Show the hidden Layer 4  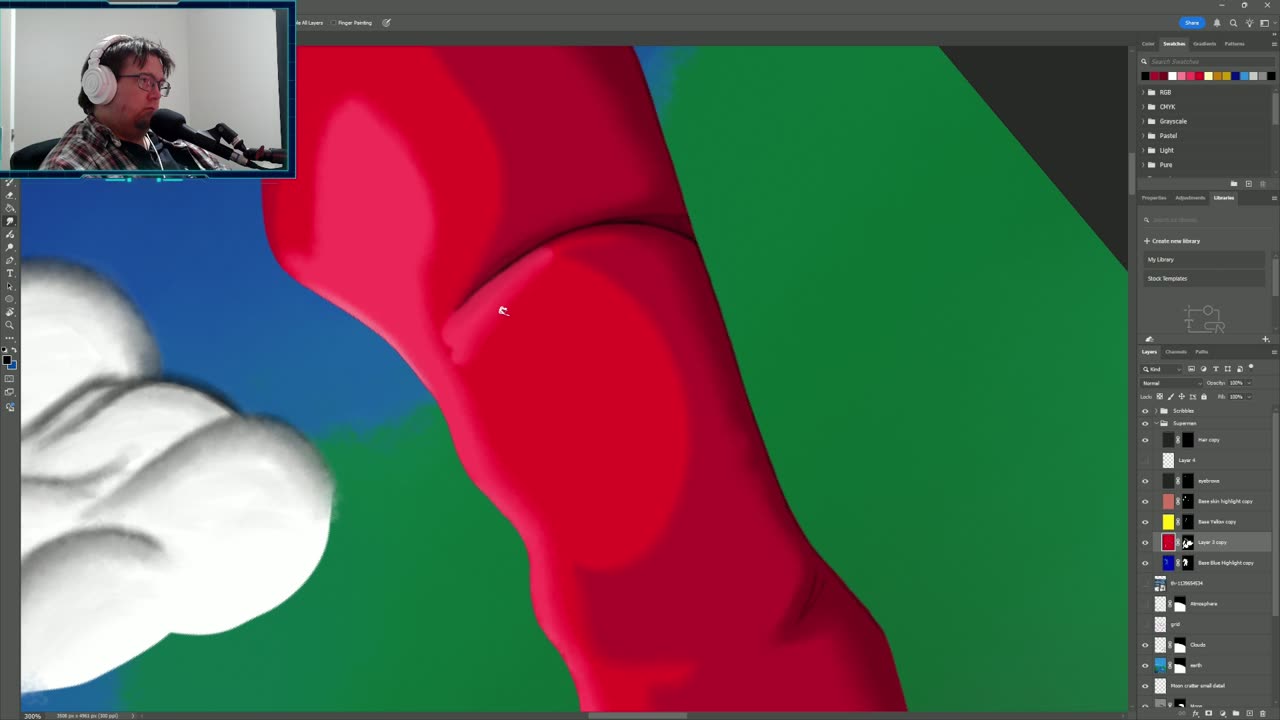point(1146,460)
